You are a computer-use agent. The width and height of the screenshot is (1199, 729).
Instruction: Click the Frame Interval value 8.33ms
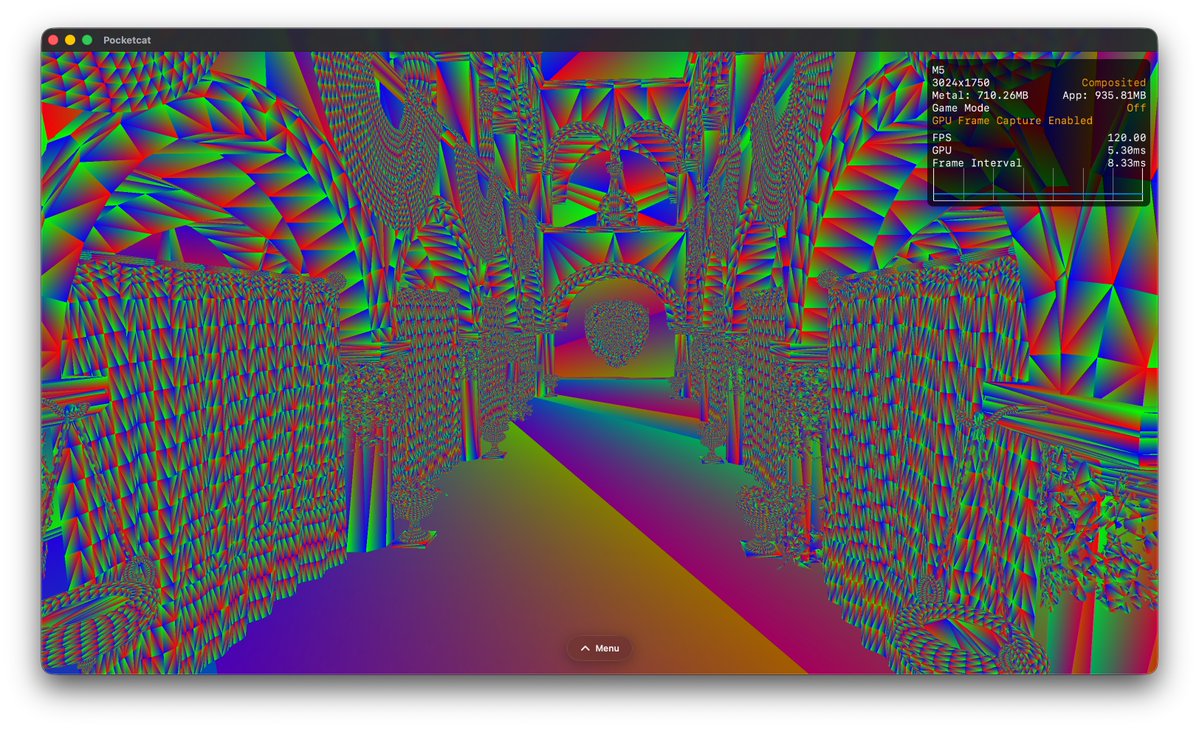1126,163
